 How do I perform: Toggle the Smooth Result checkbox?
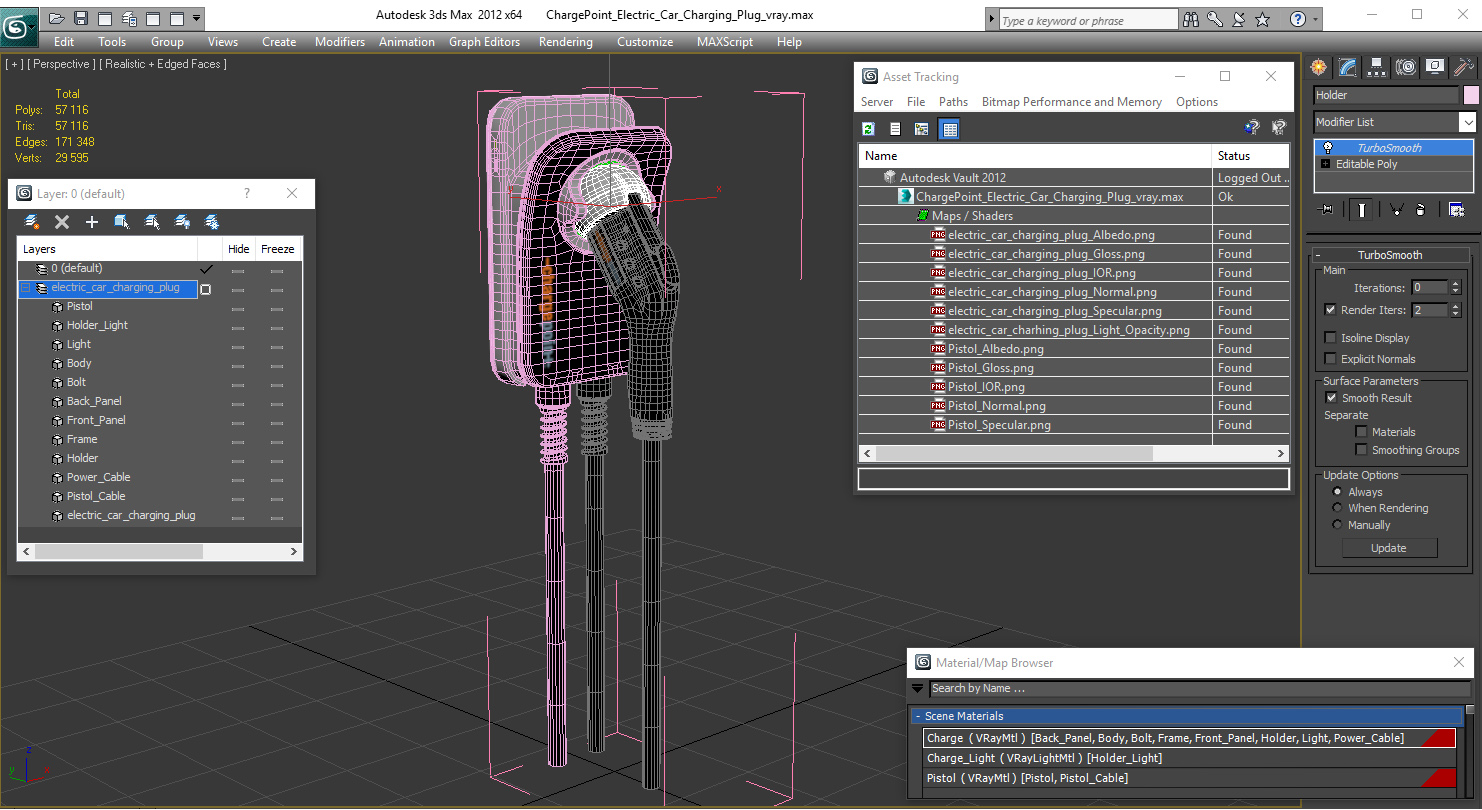click(x=1331, y=398)
